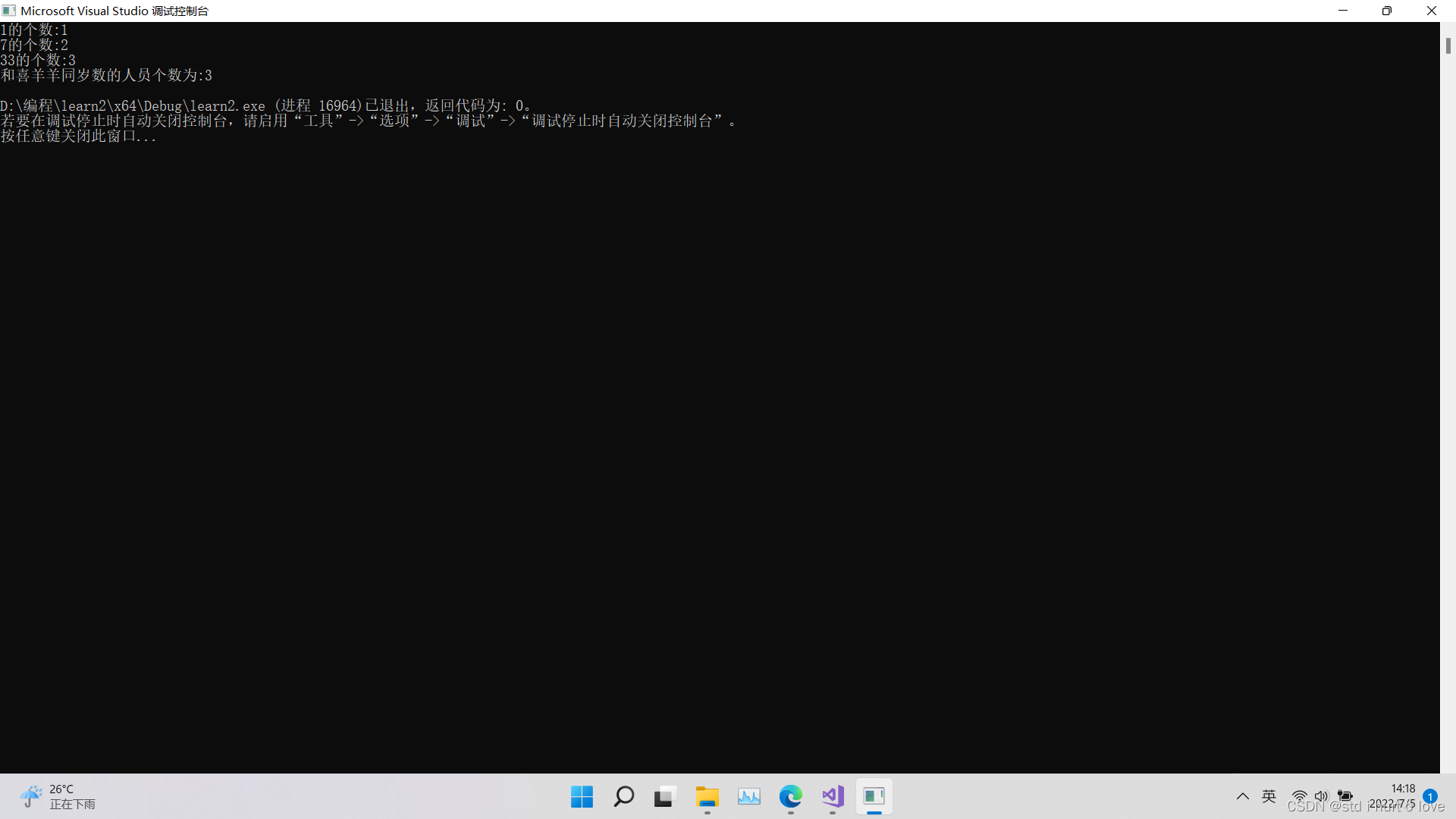Image resolution: width=1456 pixels, height=819 pixels.
Task: Click the "按任意键关闭此窗口" prompt
Action: 78,136
